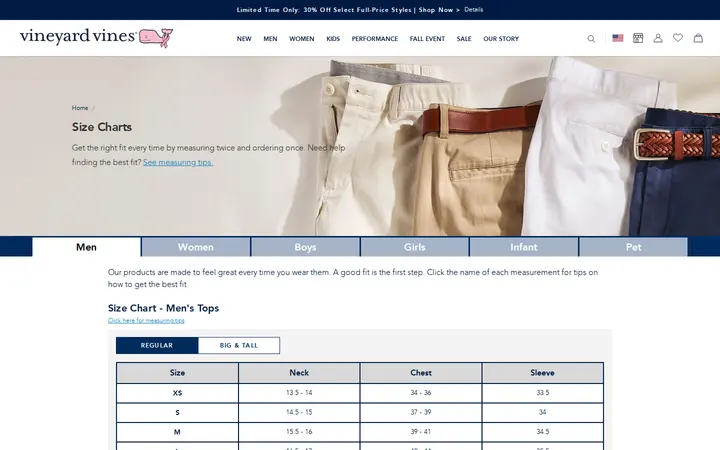Open the promo Details link
720x450 pixels.
473,10
